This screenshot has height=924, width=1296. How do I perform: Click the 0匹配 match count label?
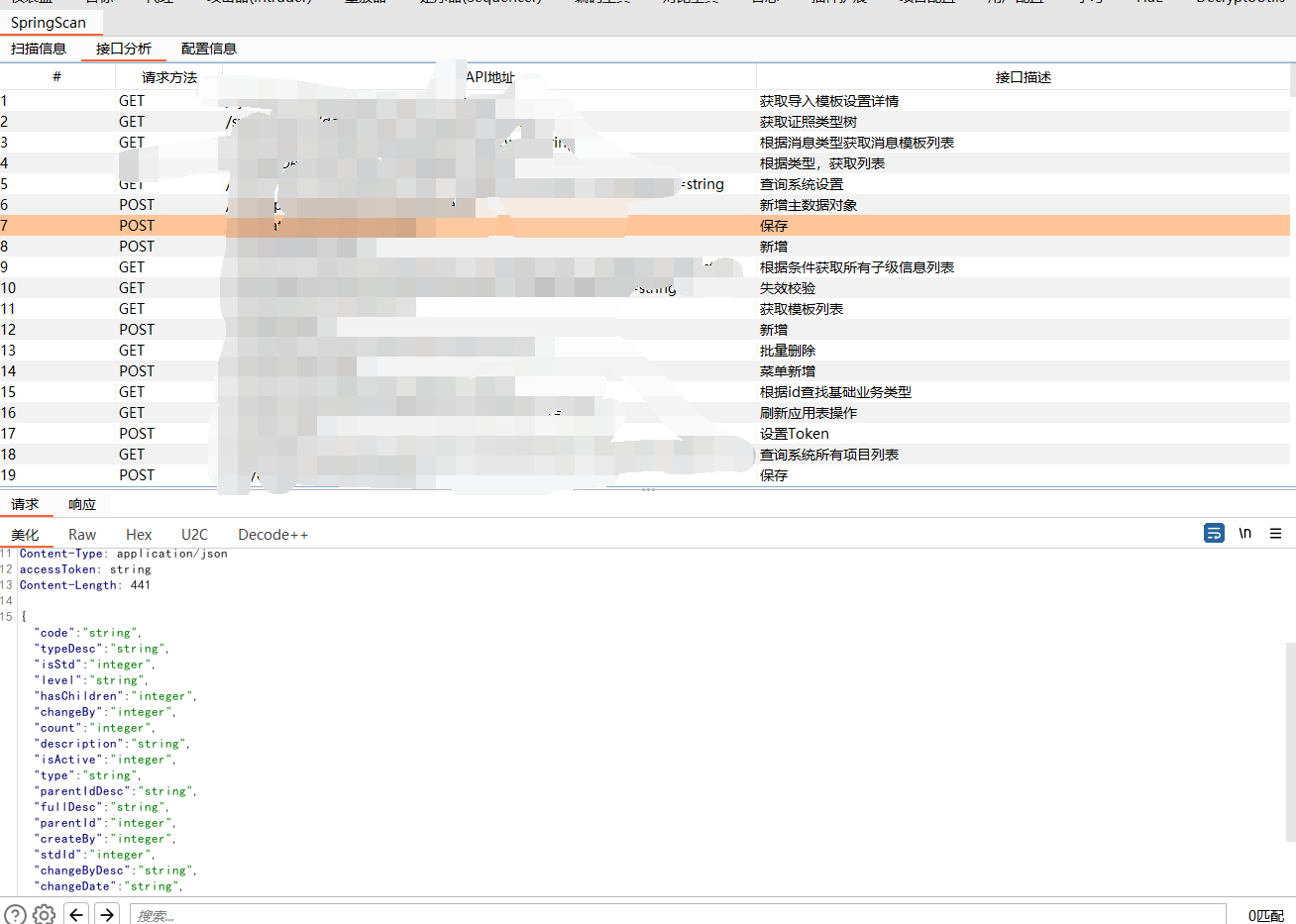(x=1265, y=916)
